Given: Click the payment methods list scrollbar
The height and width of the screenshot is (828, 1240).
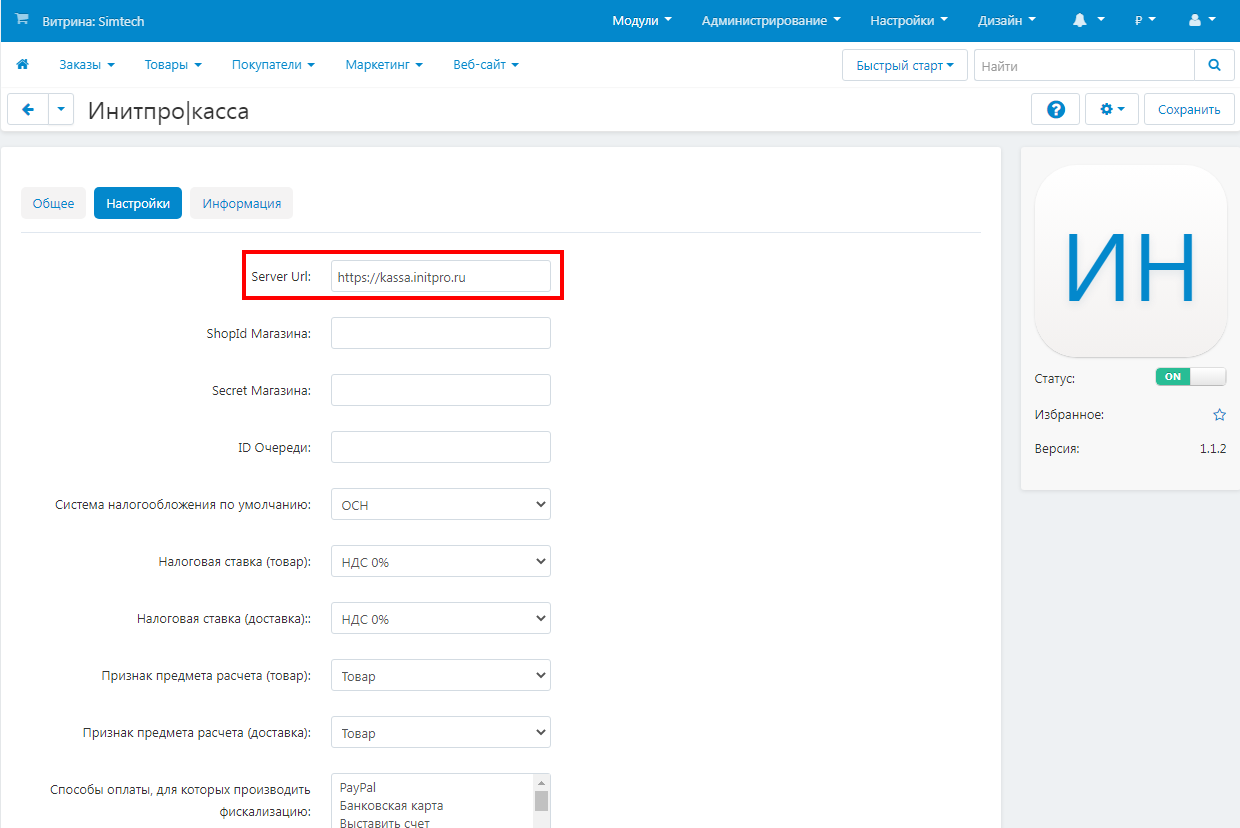Looking at the screenshot, I should 541,801.
